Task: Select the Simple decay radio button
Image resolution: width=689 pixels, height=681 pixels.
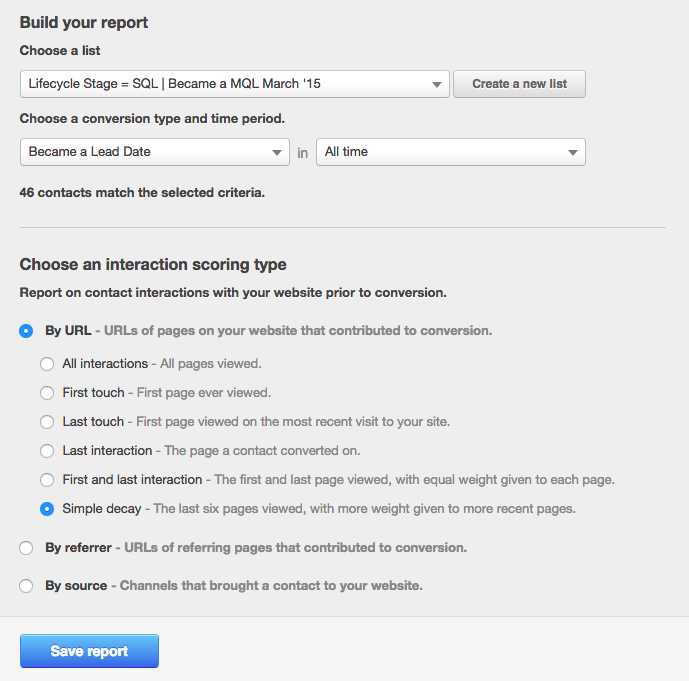Action: pyautogui.click(x=47, y=509)
